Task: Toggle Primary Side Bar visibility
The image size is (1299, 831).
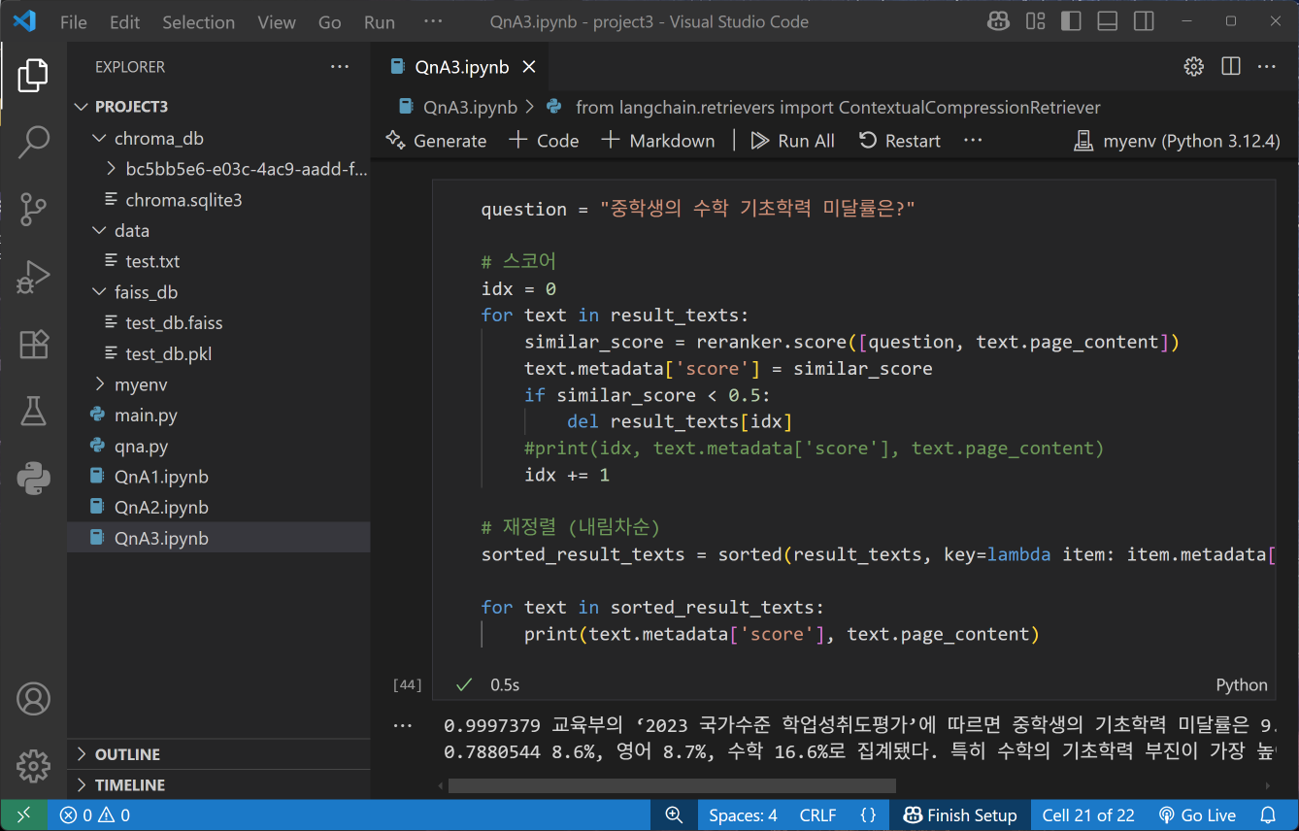Action: [1071, 21]
